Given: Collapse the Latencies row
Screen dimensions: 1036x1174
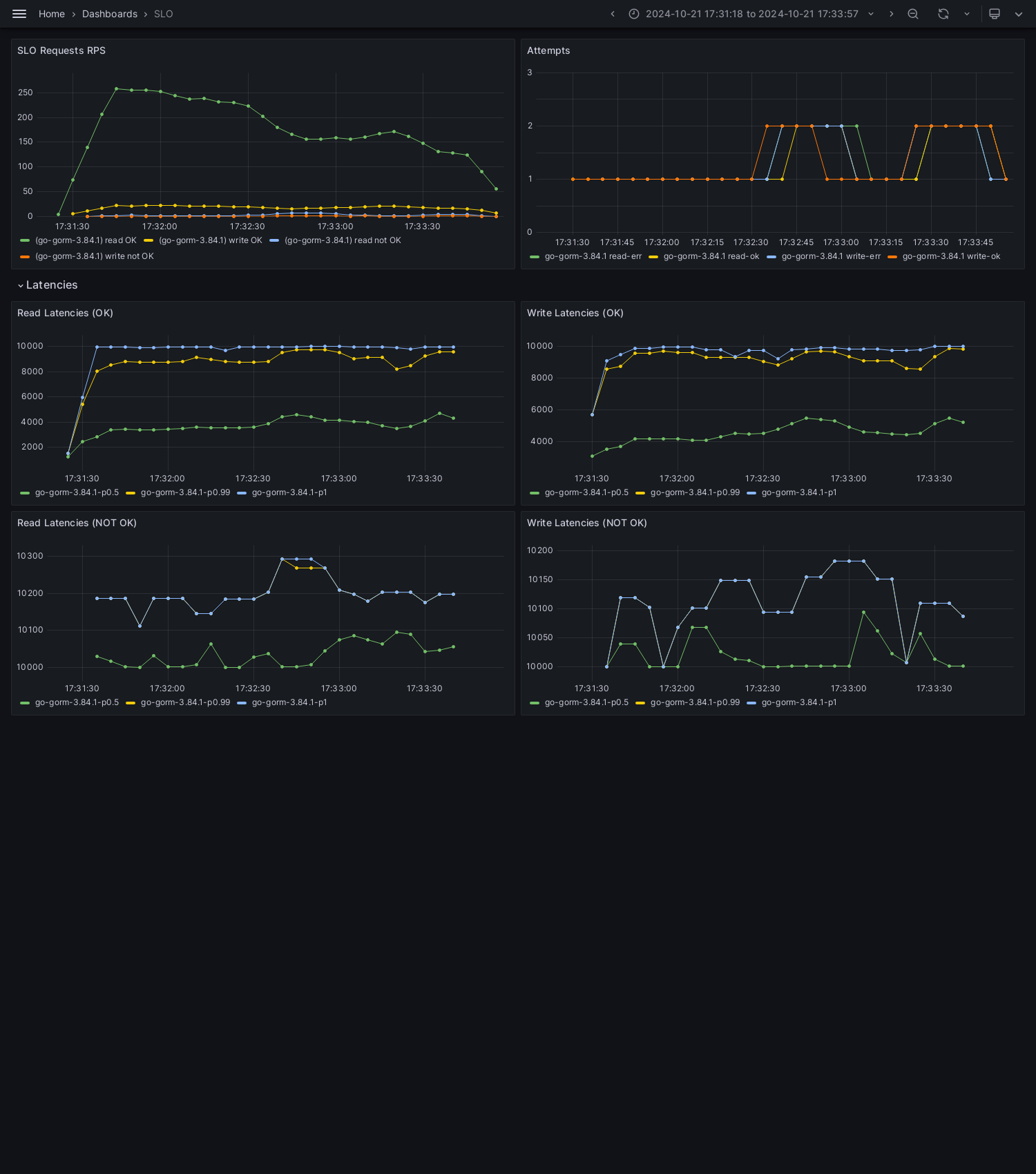Looking at the screenshot, I should pos(48,285).
